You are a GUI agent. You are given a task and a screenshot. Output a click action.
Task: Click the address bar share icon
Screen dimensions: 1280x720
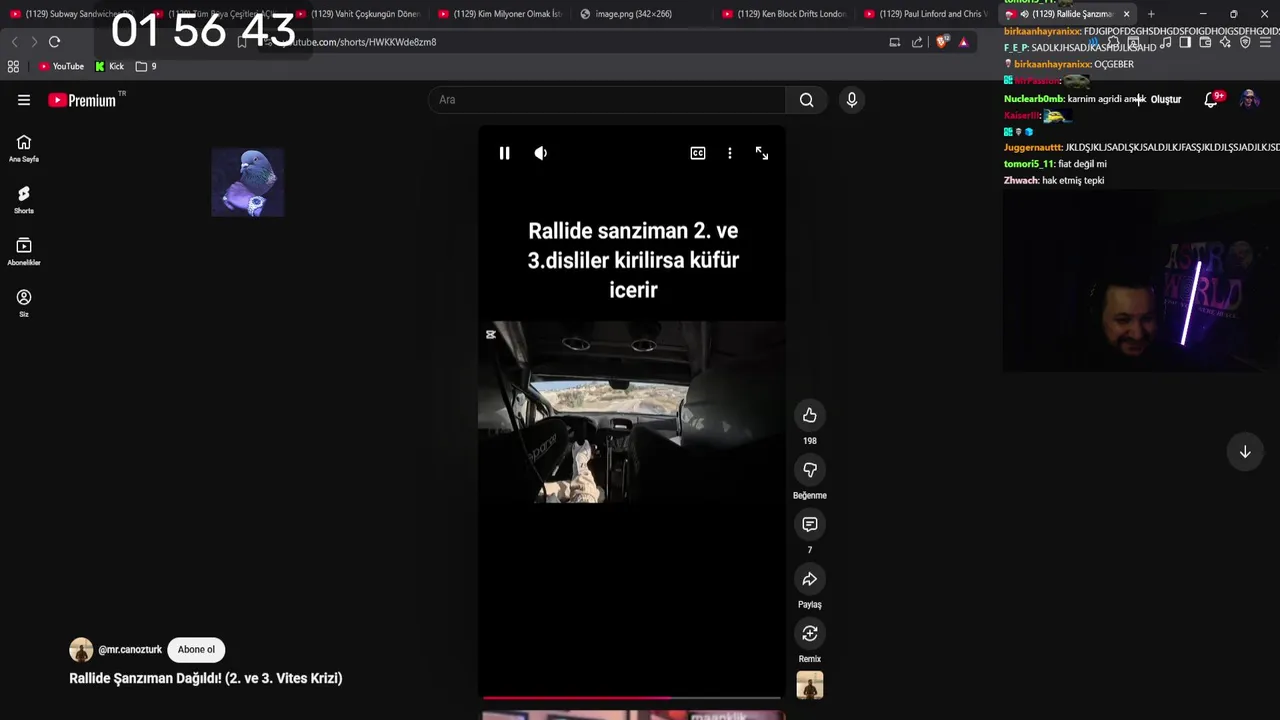tap(917, 42)
